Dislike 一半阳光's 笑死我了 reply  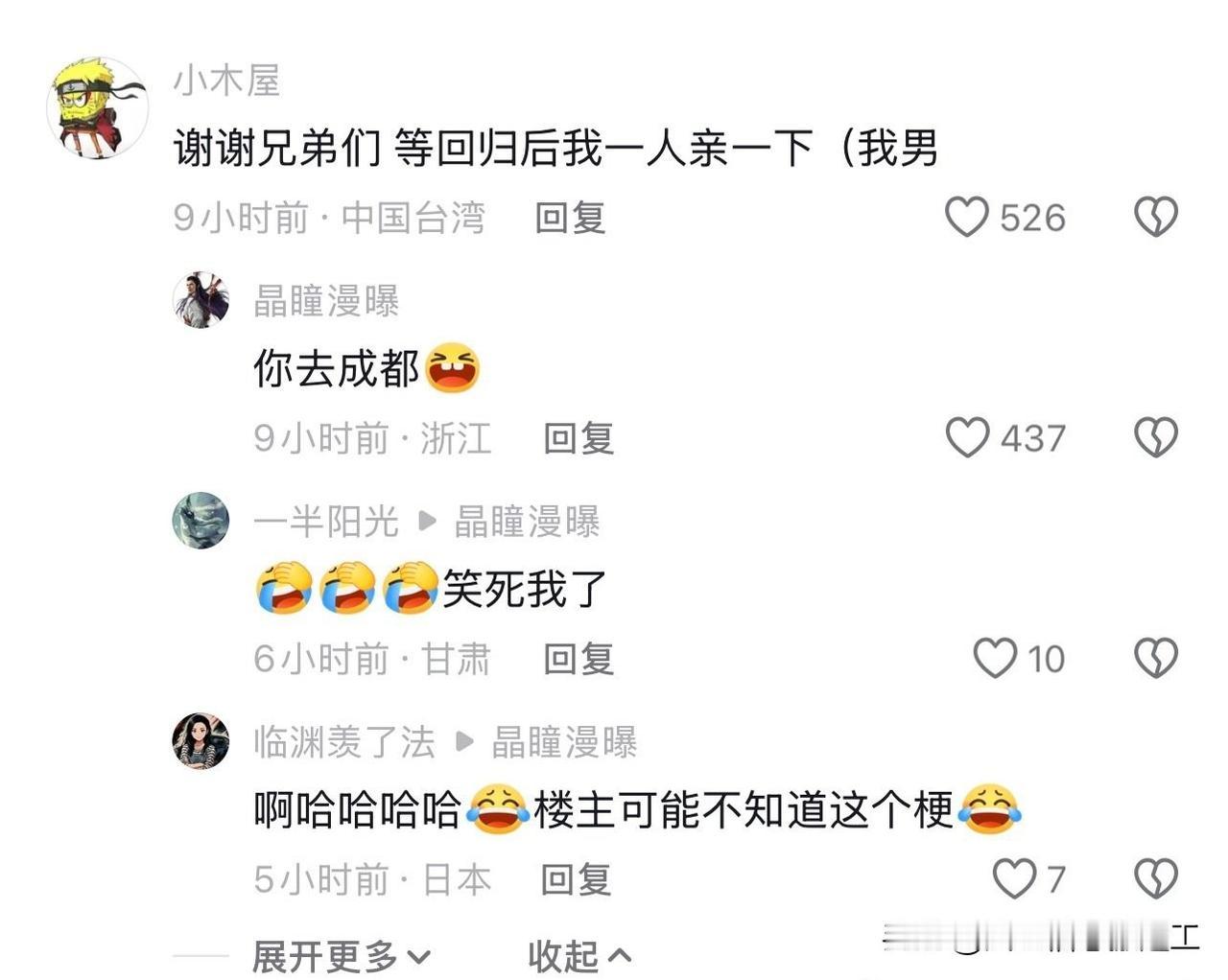pyautogui.click(x=1156, y=658)
